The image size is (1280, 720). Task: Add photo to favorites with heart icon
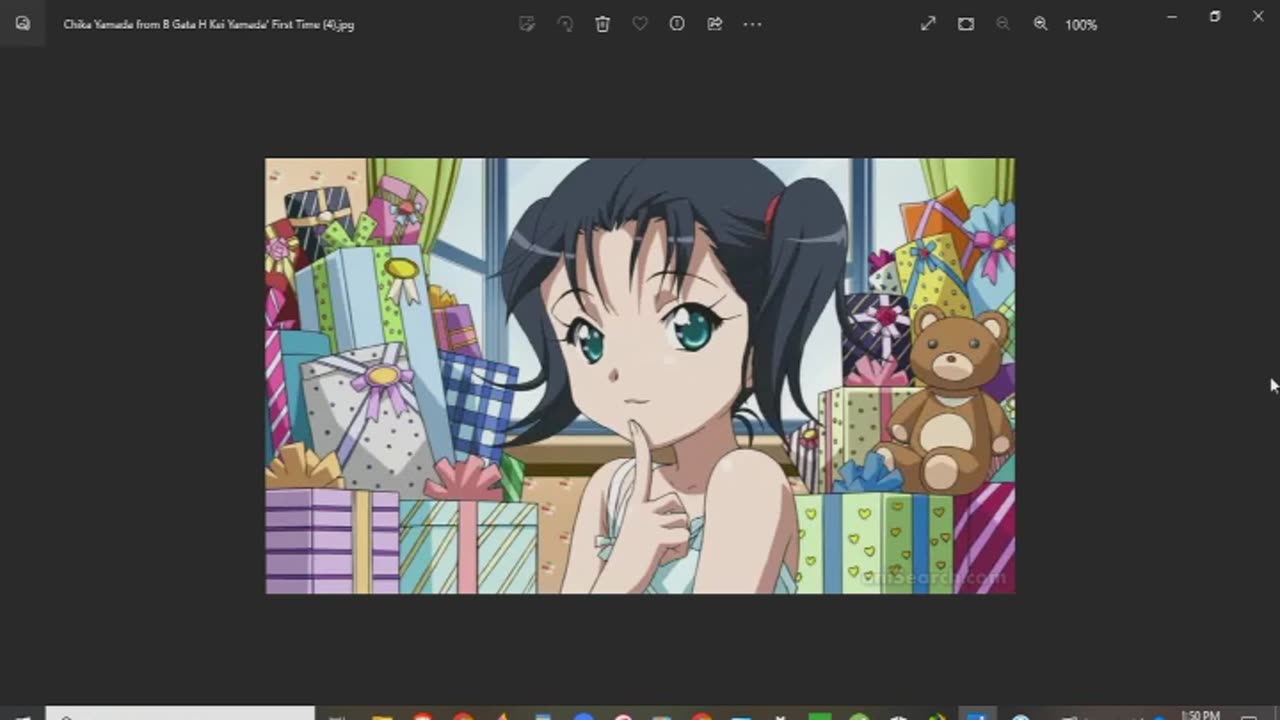(x=640, y=24)
